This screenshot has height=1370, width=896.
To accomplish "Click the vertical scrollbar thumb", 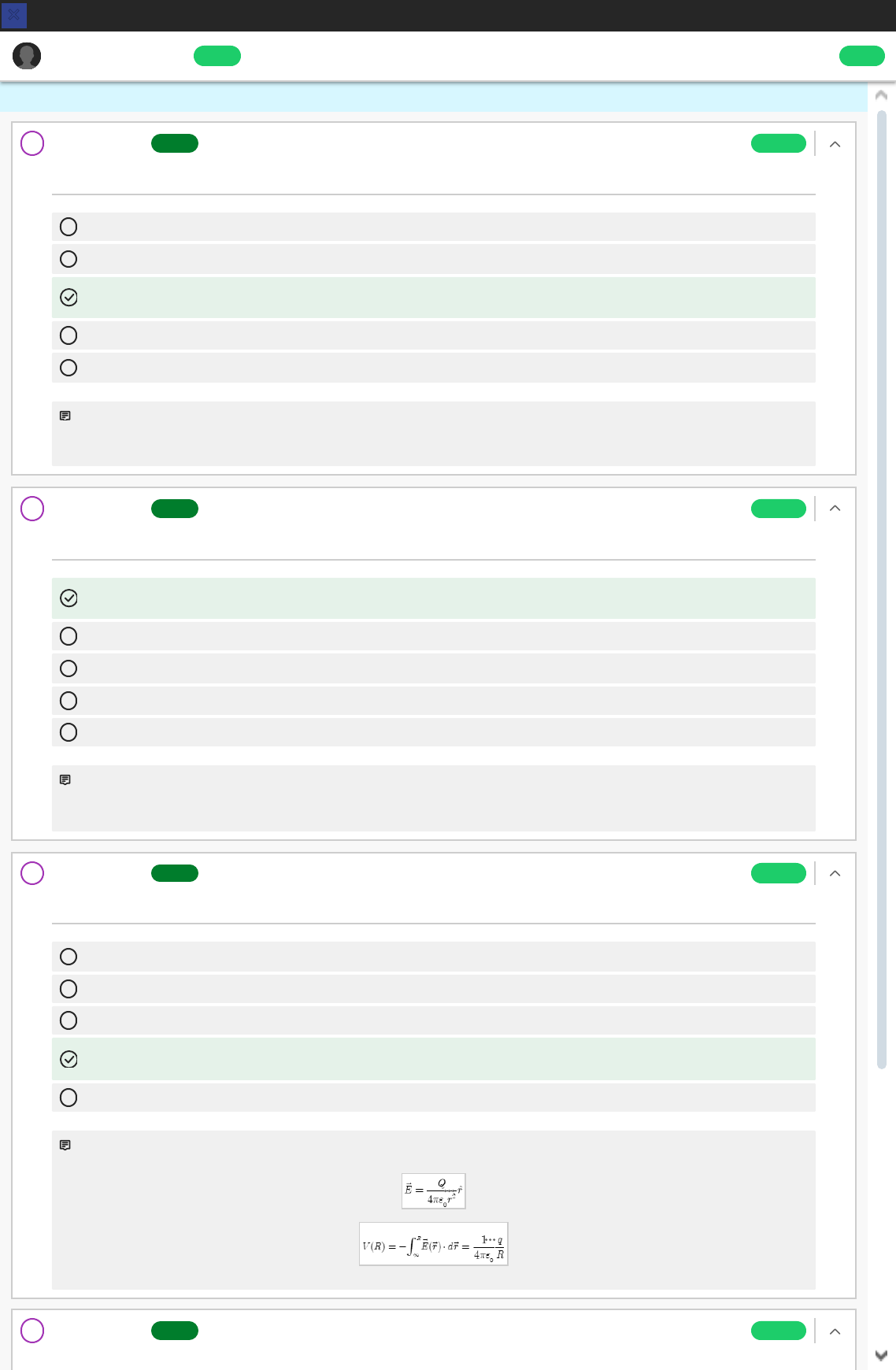I will click(882, 589).
